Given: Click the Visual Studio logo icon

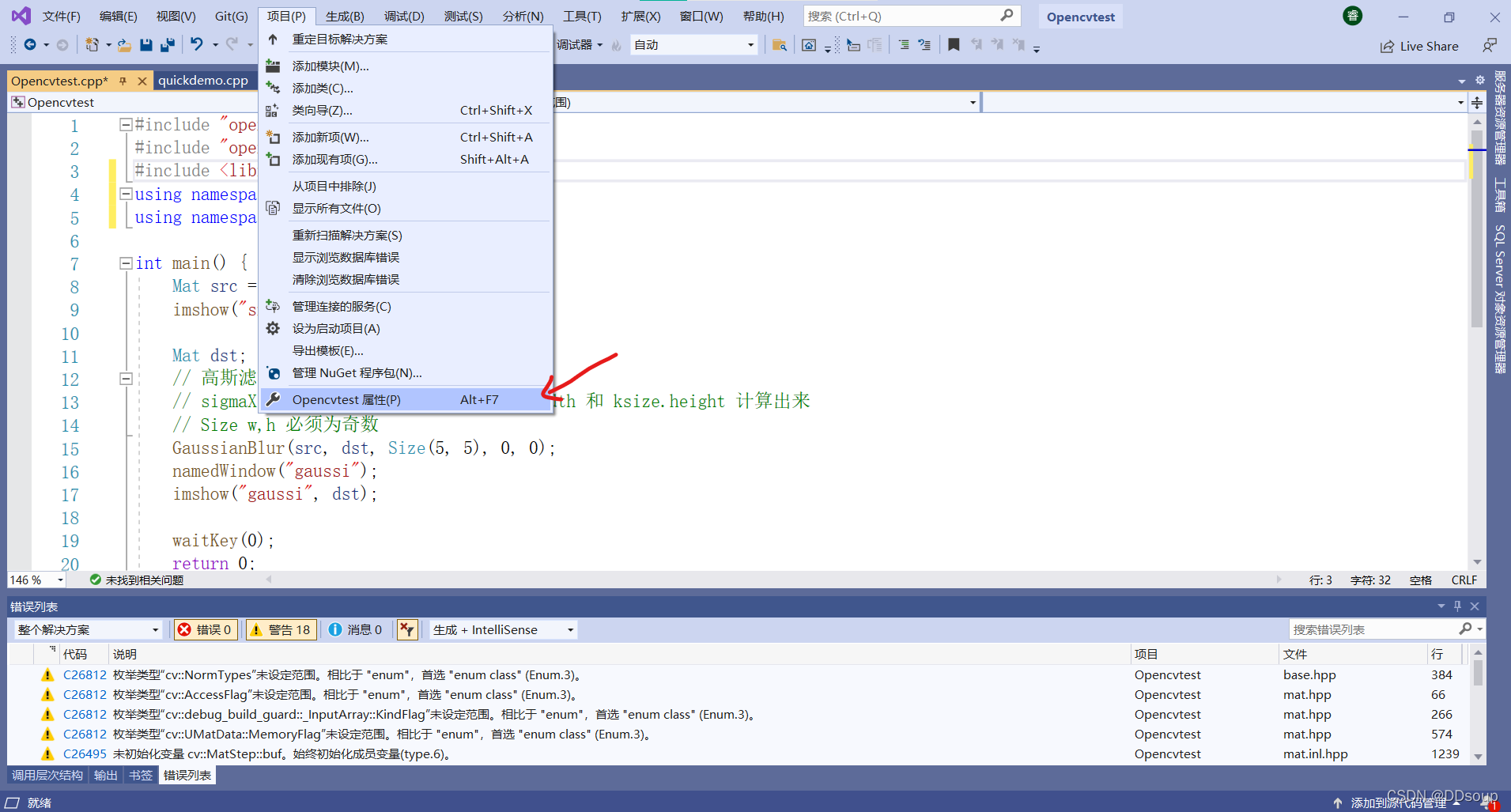Looking at the screenshot, I should 21,16.
